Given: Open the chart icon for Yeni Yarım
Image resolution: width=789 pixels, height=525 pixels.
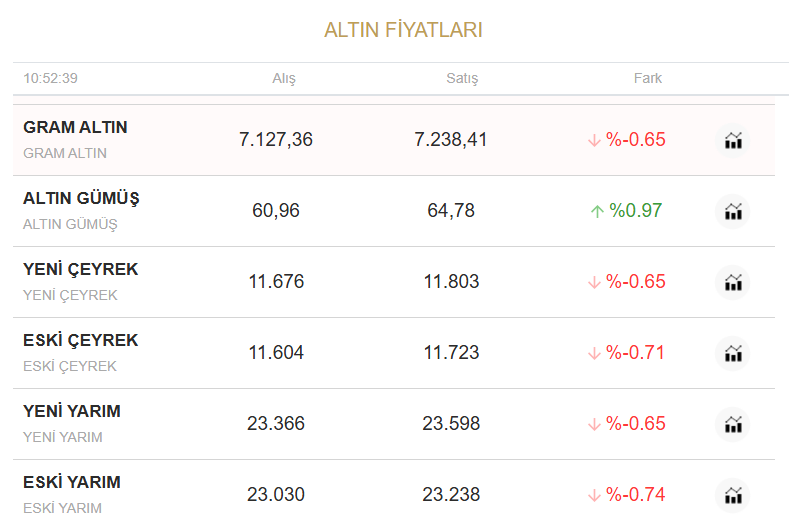Looking at the screenshot, I should click(x=733, y=424).
